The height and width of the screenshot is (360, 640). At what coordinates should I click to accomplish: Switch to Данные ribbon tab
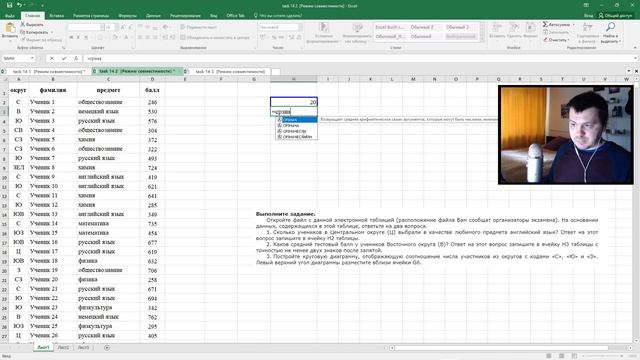153,16
